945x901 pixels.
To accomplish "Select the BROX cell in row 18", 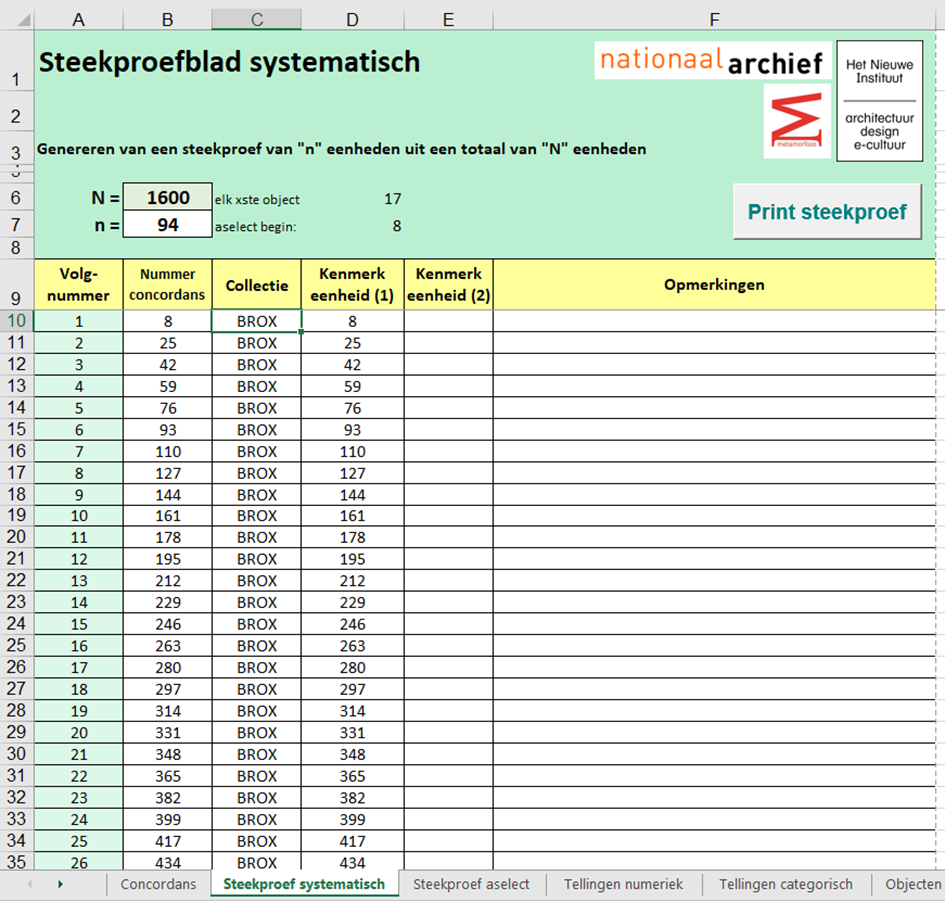I will point(257,495).
